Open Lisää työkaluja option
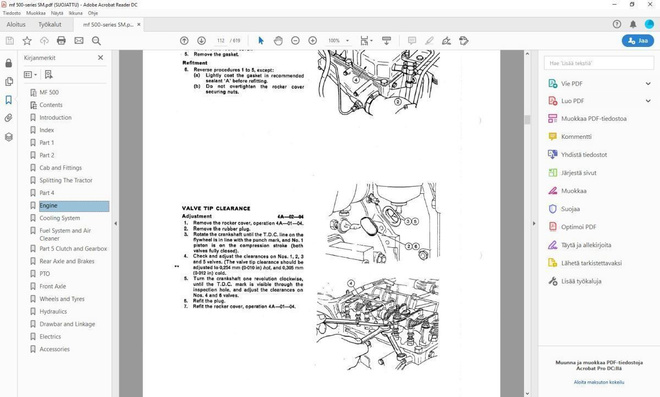Screen dimensions: 660x397 click(x=581, y=281)
